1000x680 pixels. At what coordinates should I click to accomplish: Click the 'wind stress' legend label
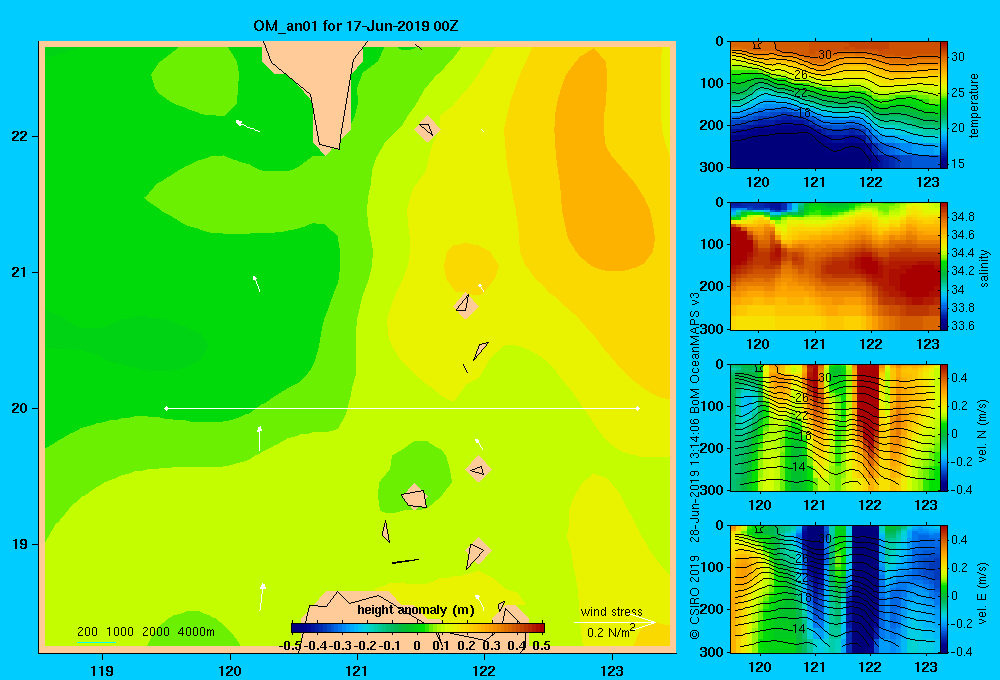(611, 611)
